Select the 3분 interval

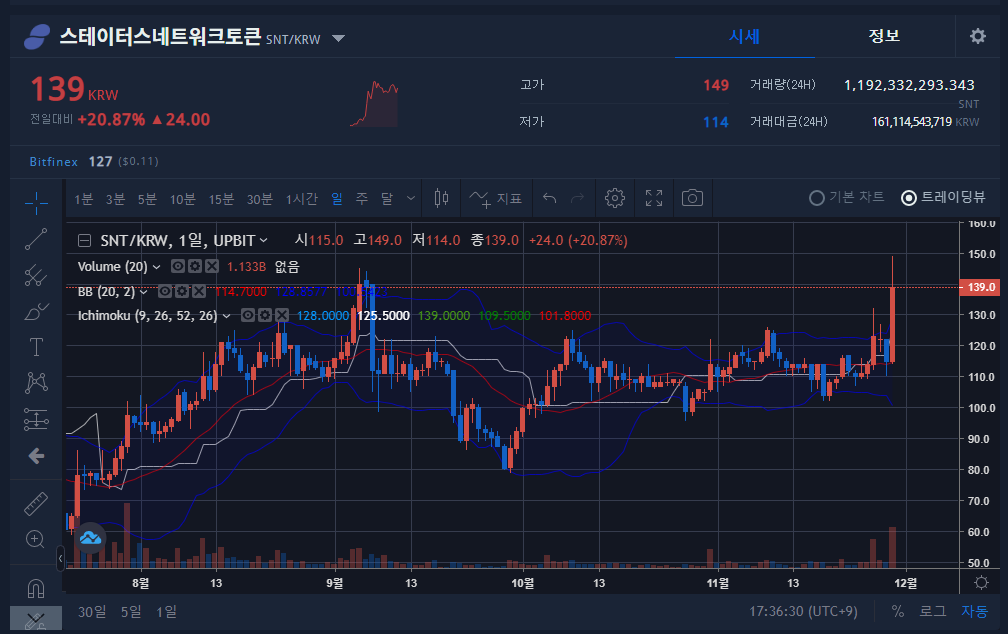(115, 199)
